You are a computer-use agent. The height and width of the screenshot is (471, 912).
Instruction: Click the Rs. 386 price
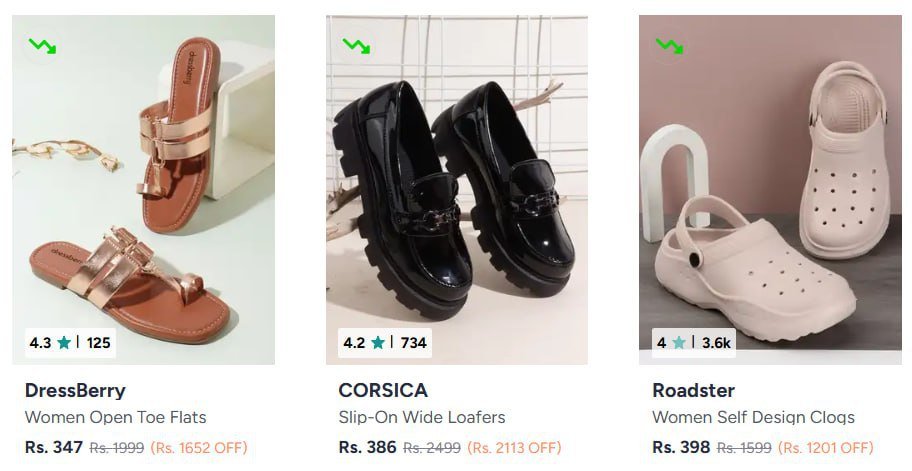coord(368,447)
